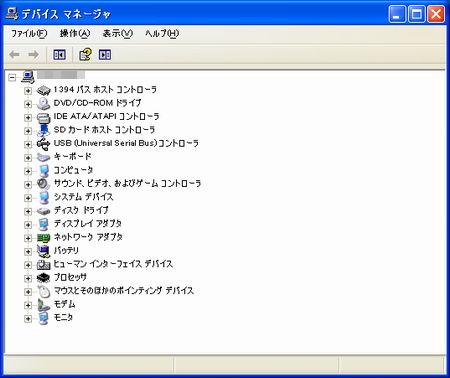
Task: Expand the IDE ATA/ATAPI コントローラ node
Action: [28, 117]
